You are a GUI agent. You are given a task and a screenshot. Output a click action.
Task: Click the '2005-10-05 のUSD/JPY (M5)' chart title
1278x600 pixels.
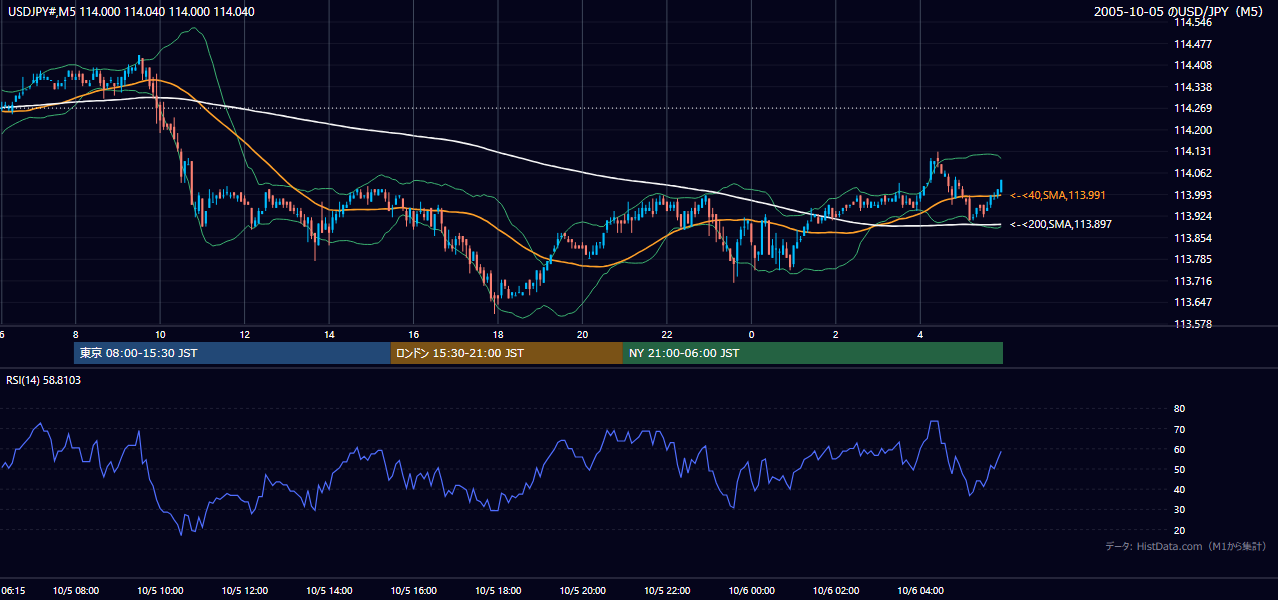coord(1180,12)
